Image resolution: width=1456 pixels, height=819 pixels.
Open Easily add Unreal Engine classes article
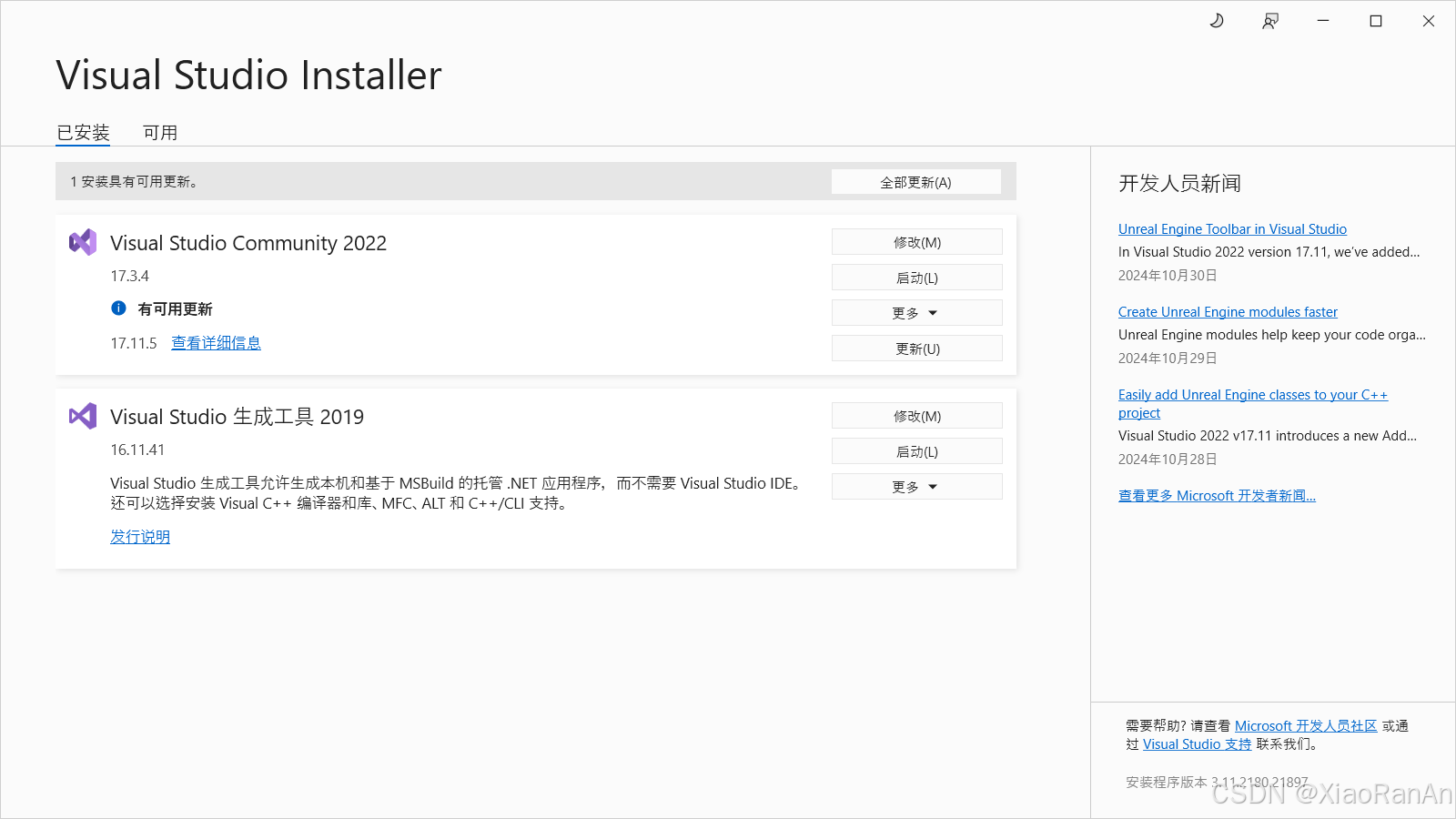click(x=1253, y=403)
